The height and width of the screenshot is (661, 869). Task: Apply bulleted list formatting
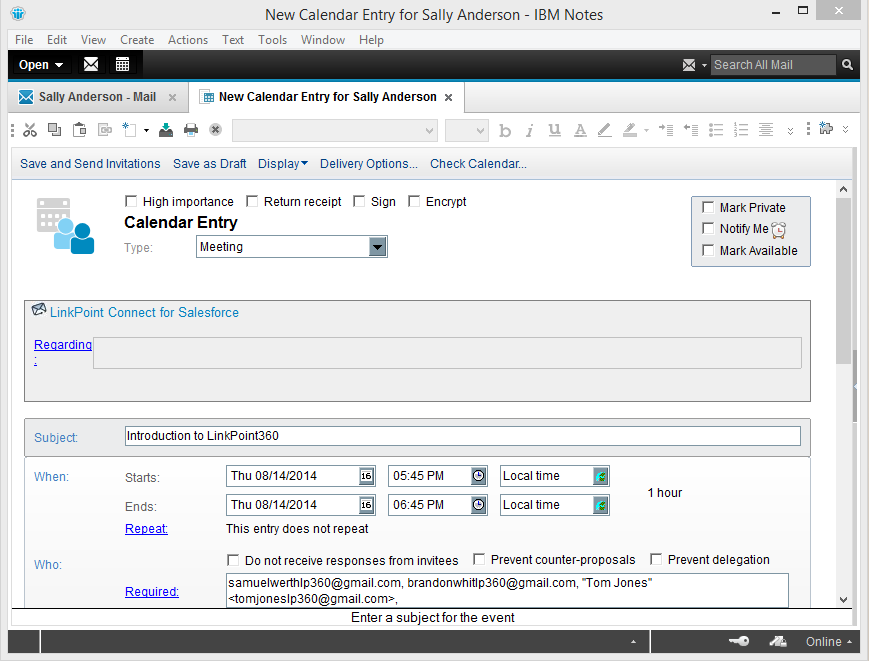716,130
